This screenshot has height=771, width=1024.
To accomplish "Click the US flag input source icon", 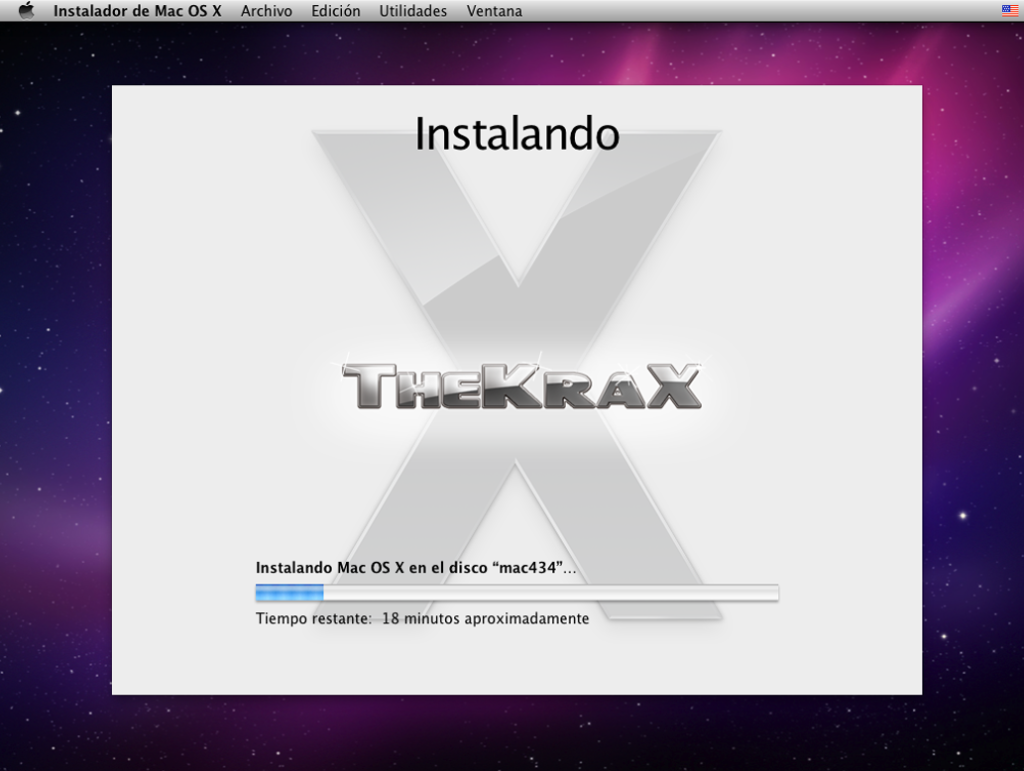I will [1010, 10].
